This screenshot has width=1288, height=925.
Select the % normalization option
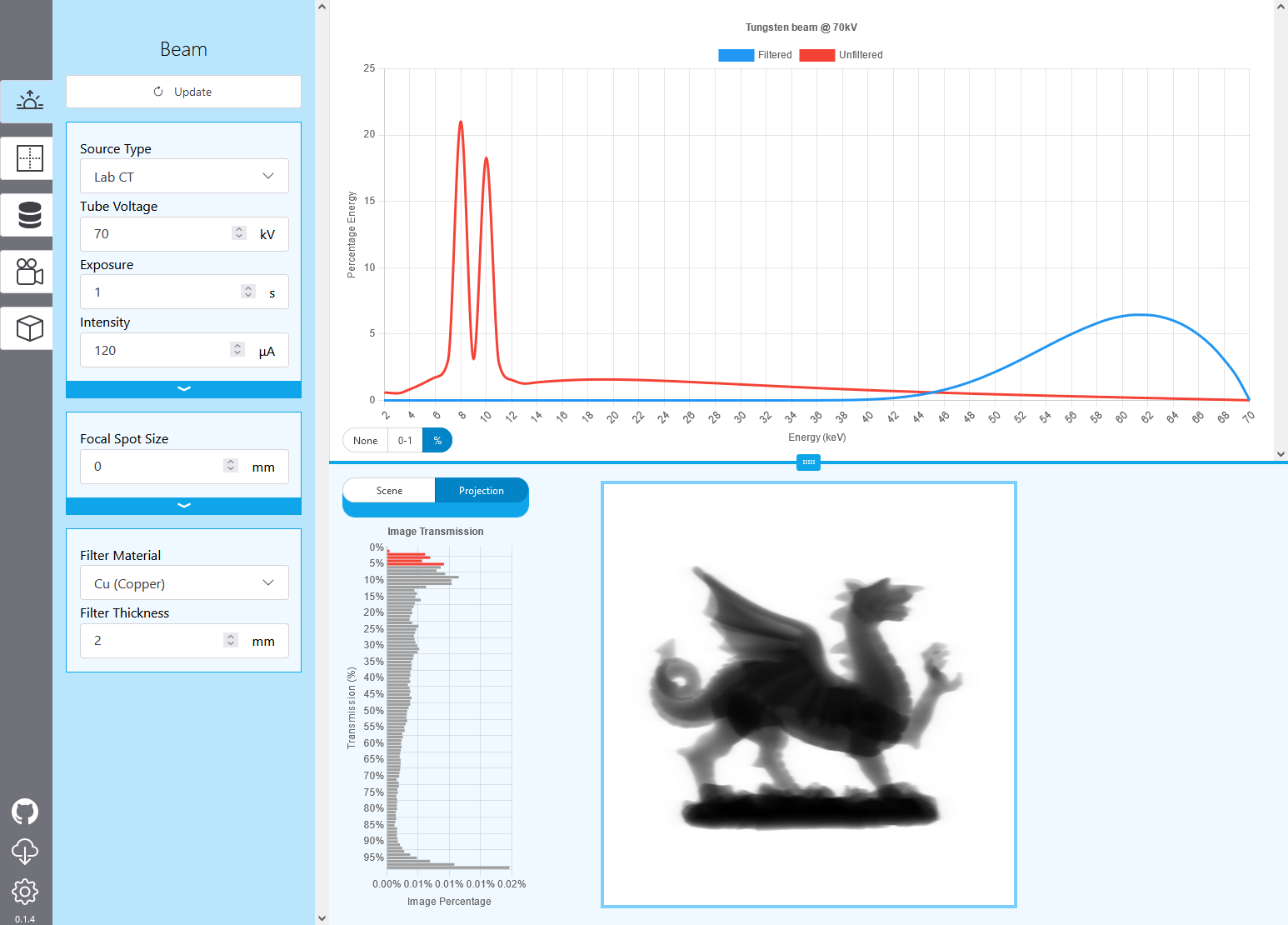click(437, 441)
